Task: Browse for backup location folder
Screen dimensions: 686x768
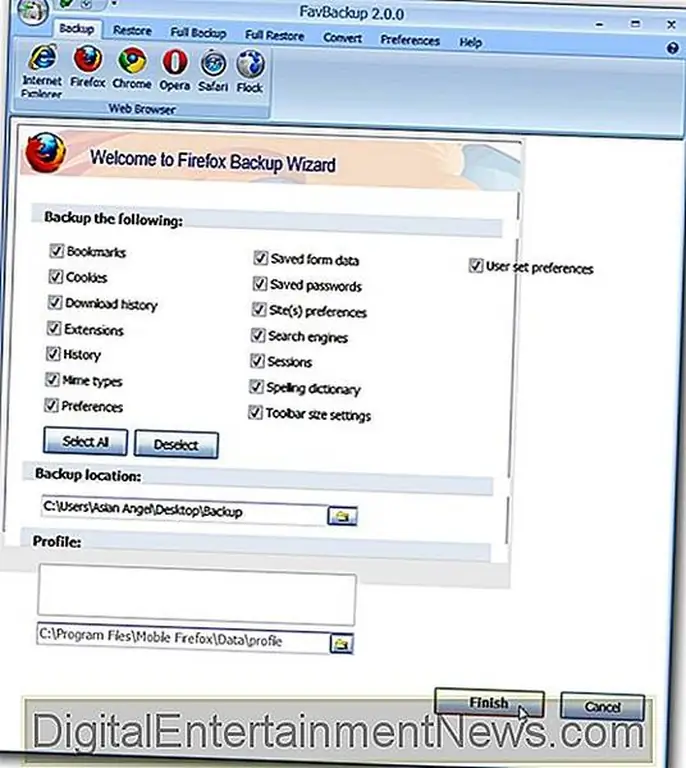Action: click(342, 516)
